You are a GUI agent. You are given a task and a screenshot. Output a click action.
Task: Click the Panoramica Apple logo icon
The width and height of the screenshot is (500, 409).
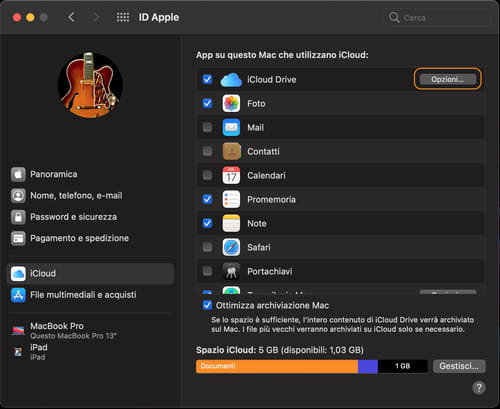[18, 174]
